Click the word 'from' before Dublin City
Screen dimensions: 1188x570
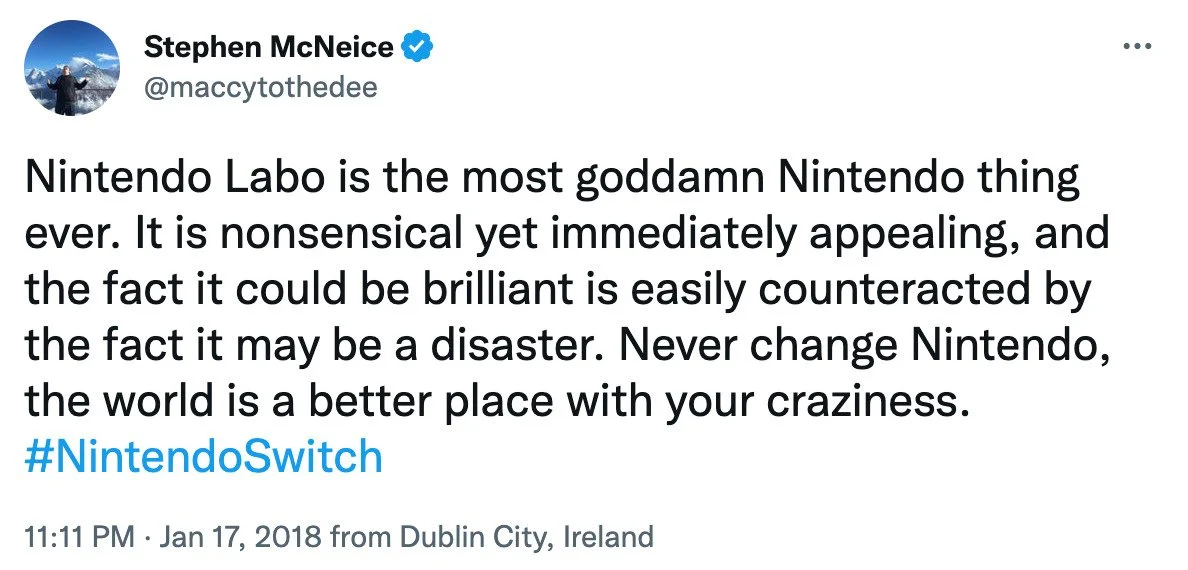point(362,537)
